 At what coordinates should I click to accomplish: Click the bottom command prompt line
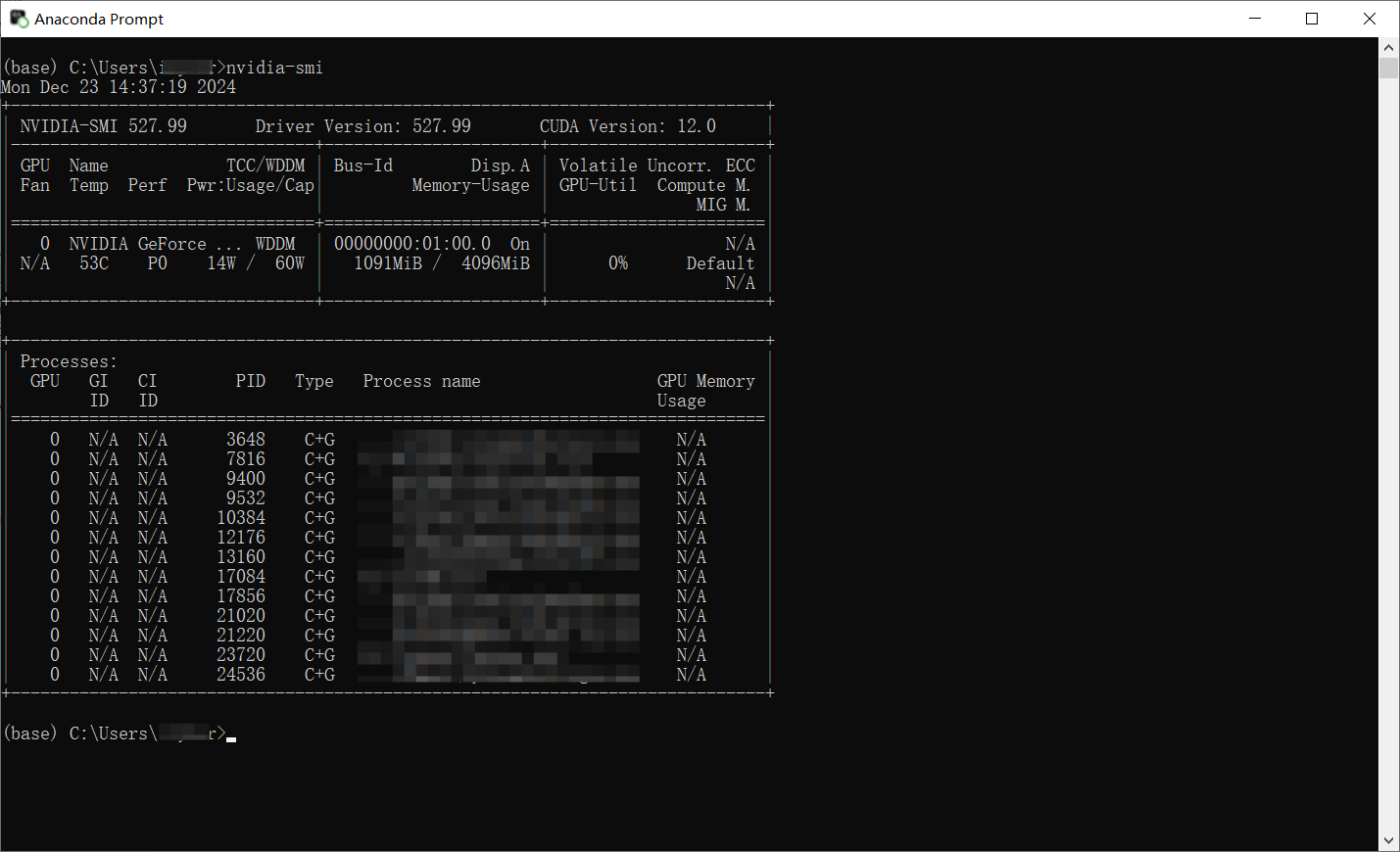coord(120,734)
